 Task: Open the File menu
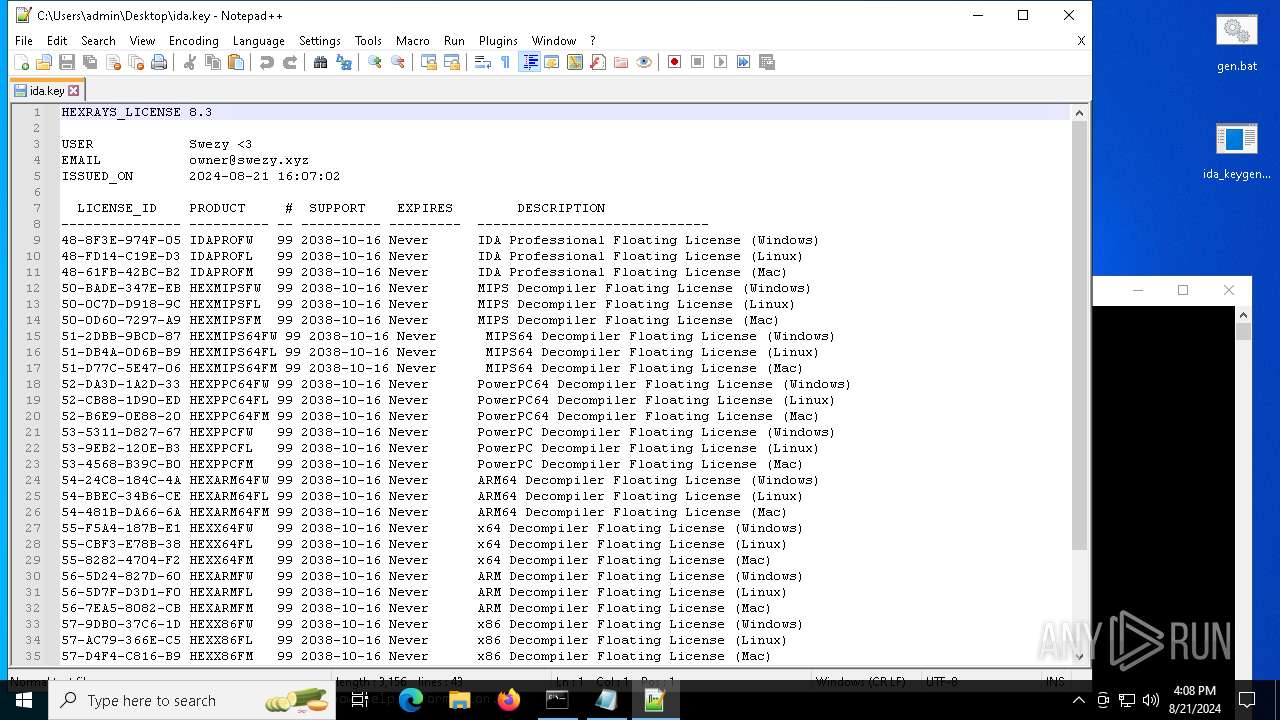pyautogui.click(x=24, y=41)
